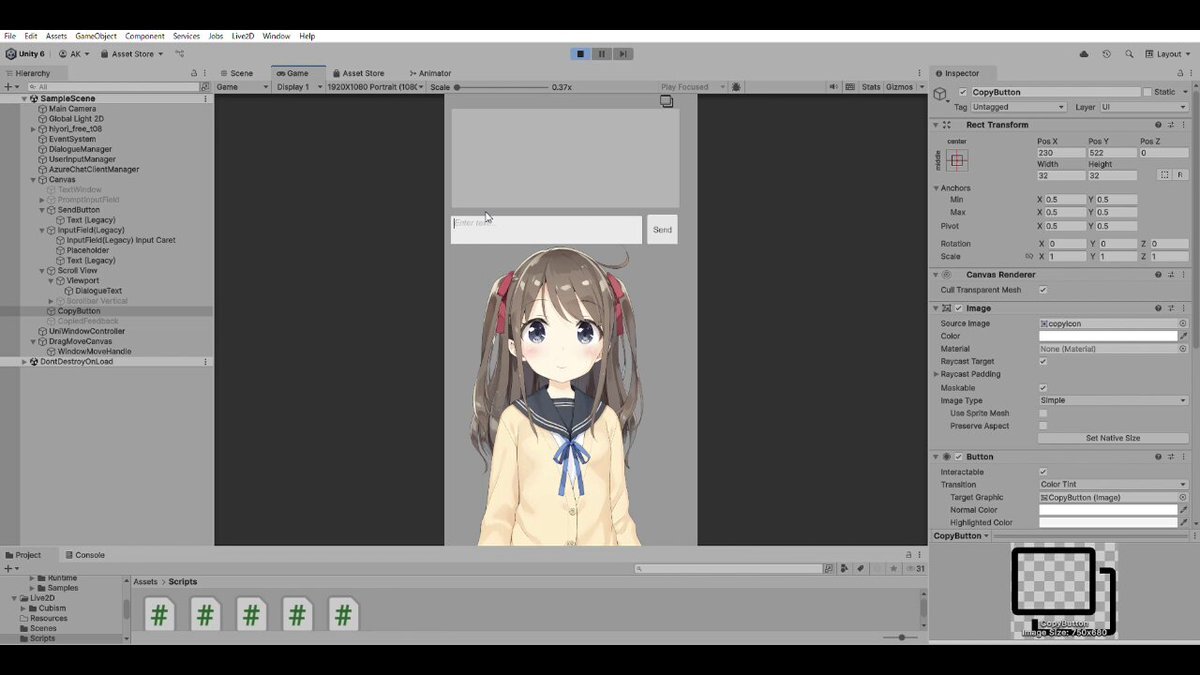Mute game audio in Game view
Viewport: 1200px width, 675px height.
833,87
